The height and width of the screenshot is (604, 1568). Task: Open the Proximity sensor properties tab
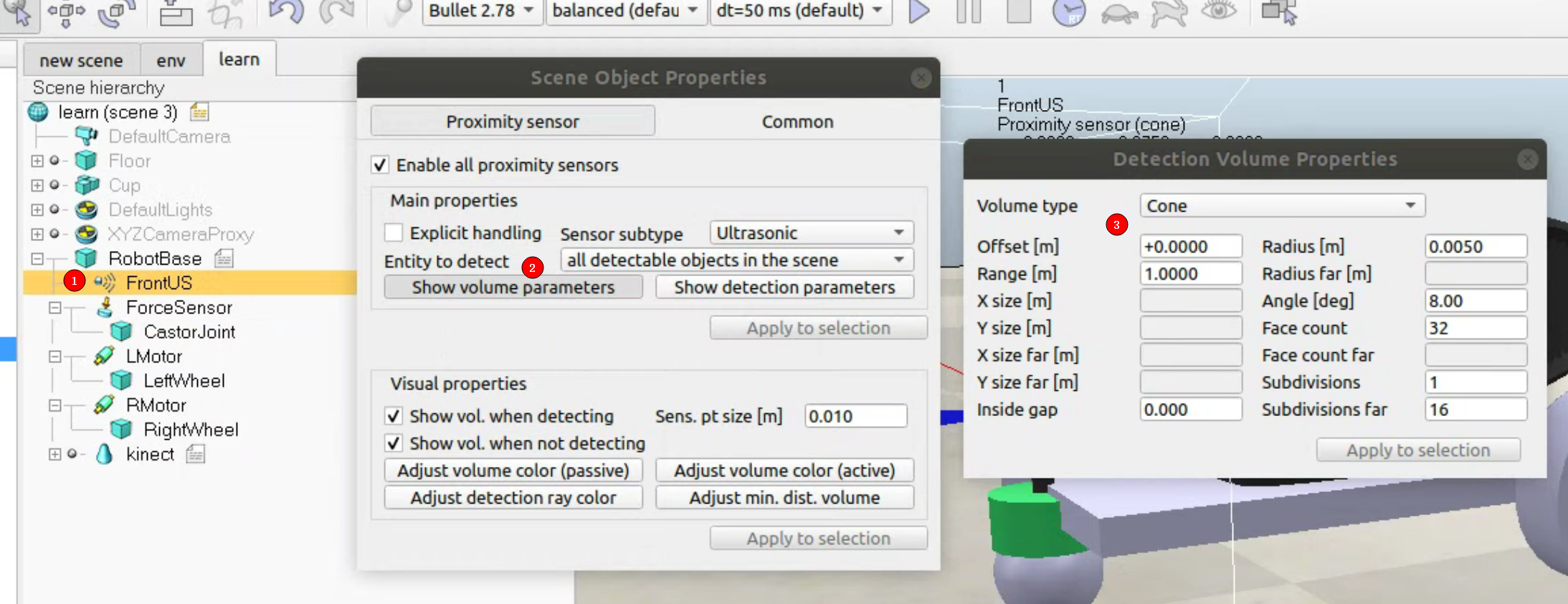coord(513,121)
